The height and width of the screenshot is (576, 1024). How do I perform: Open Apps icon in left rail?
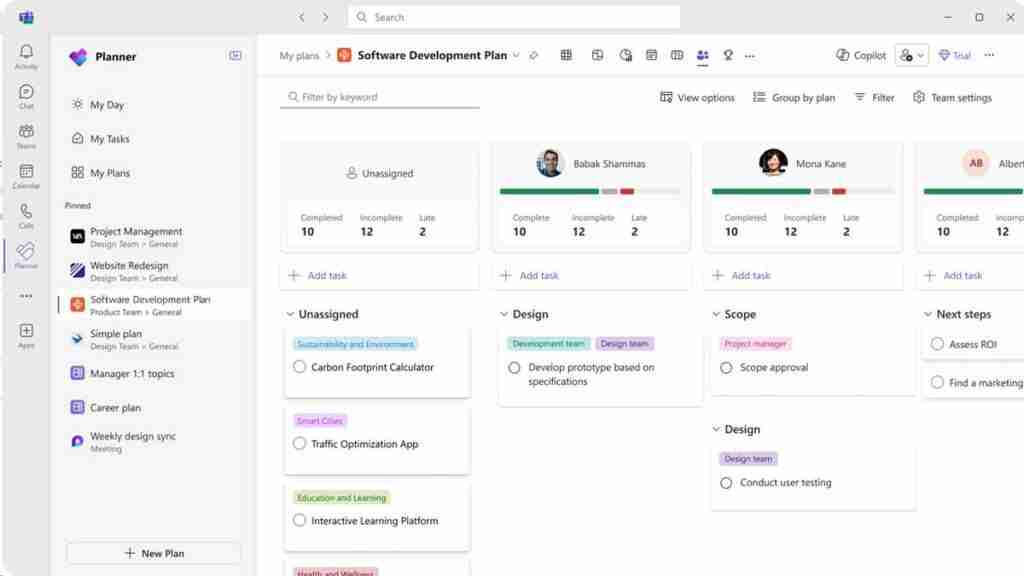(26, 336)
